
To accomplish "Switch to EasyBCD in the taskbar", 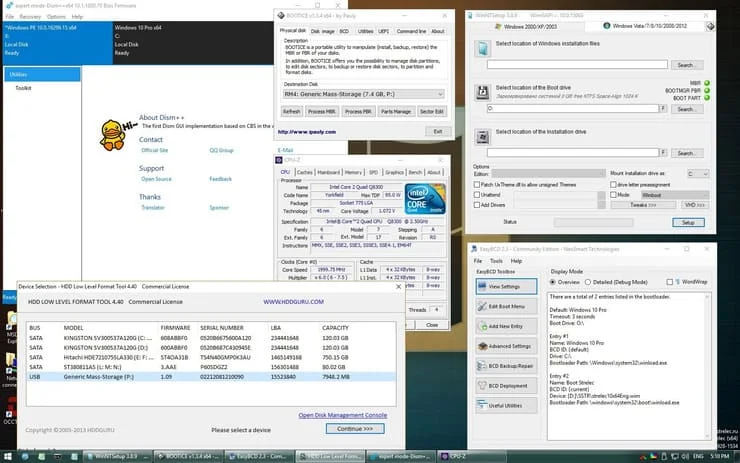I will pos(259,456).
